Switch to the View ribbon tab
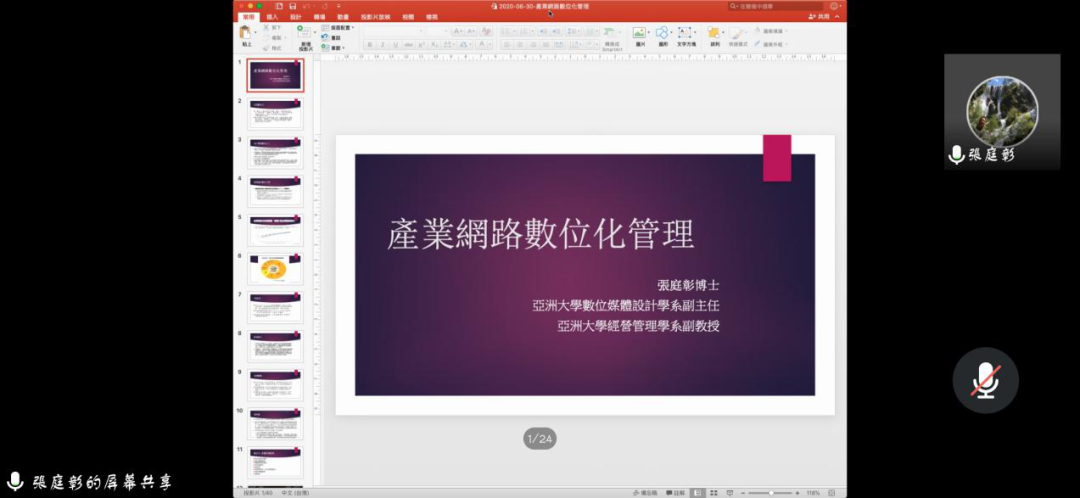The width and height of the screenshot is (1080, 498). (432, 17)
